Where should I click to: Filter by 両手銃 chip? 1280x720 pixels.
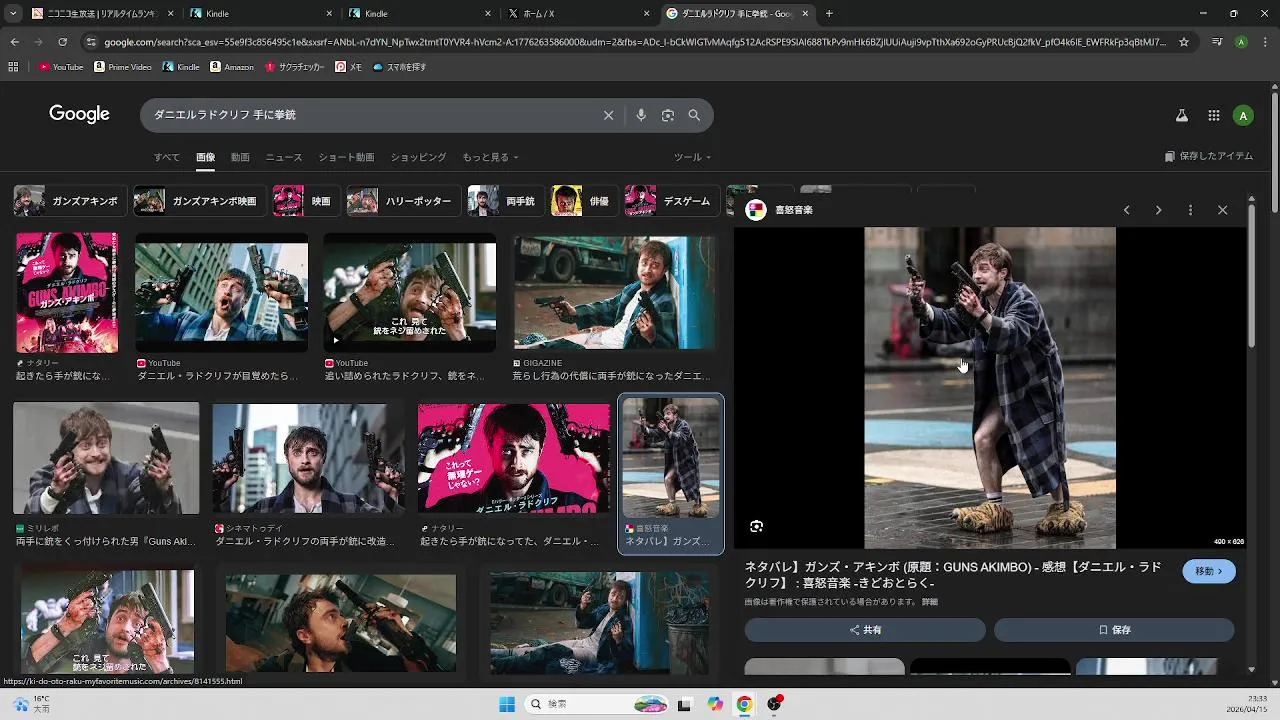pyautogui.click(x=505, y=201)
